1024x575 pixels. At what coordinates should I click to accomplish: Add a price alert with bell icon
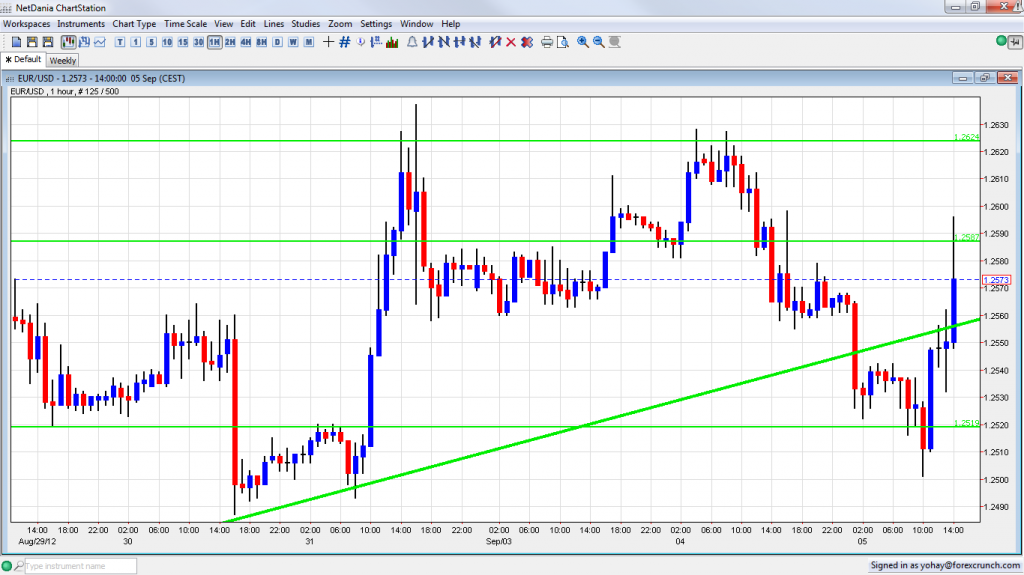(412, 42)
